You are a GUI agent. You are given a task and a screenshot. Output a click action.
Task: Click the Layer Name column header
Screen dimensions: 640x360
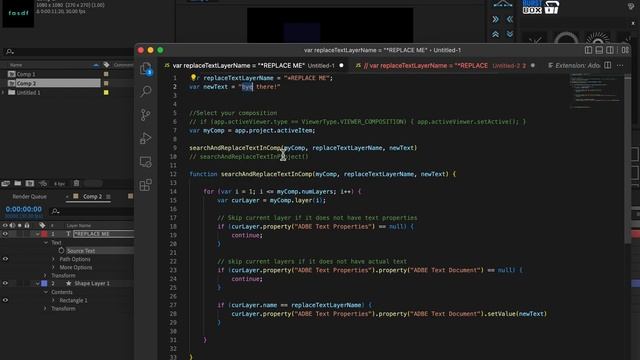tap(79, 225)
